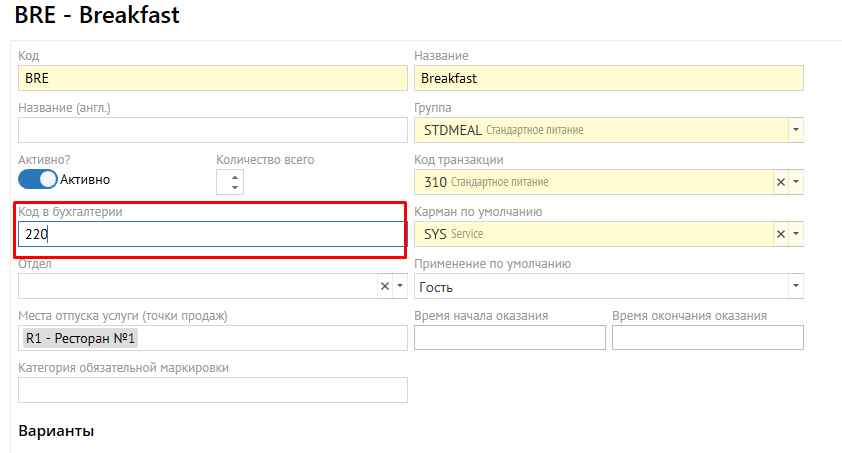Clear the Отдел field using X icon
The image size is (842, 453).
(385, 286)
